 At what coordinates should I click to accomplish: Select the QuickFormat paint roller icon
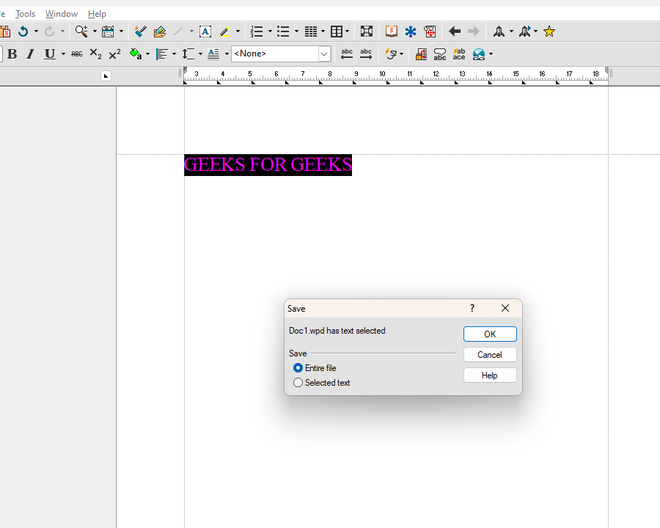140,32
